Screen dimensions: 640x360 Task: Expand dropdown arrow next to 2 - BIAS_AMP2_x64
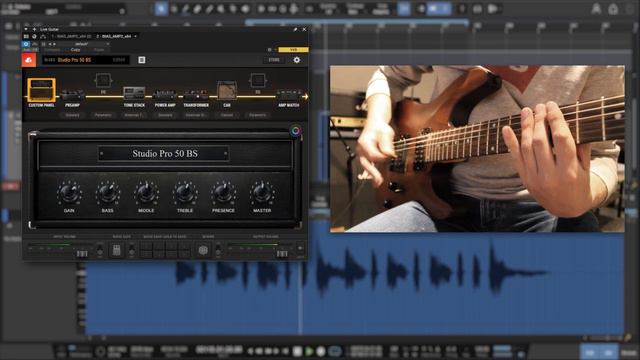136,36
